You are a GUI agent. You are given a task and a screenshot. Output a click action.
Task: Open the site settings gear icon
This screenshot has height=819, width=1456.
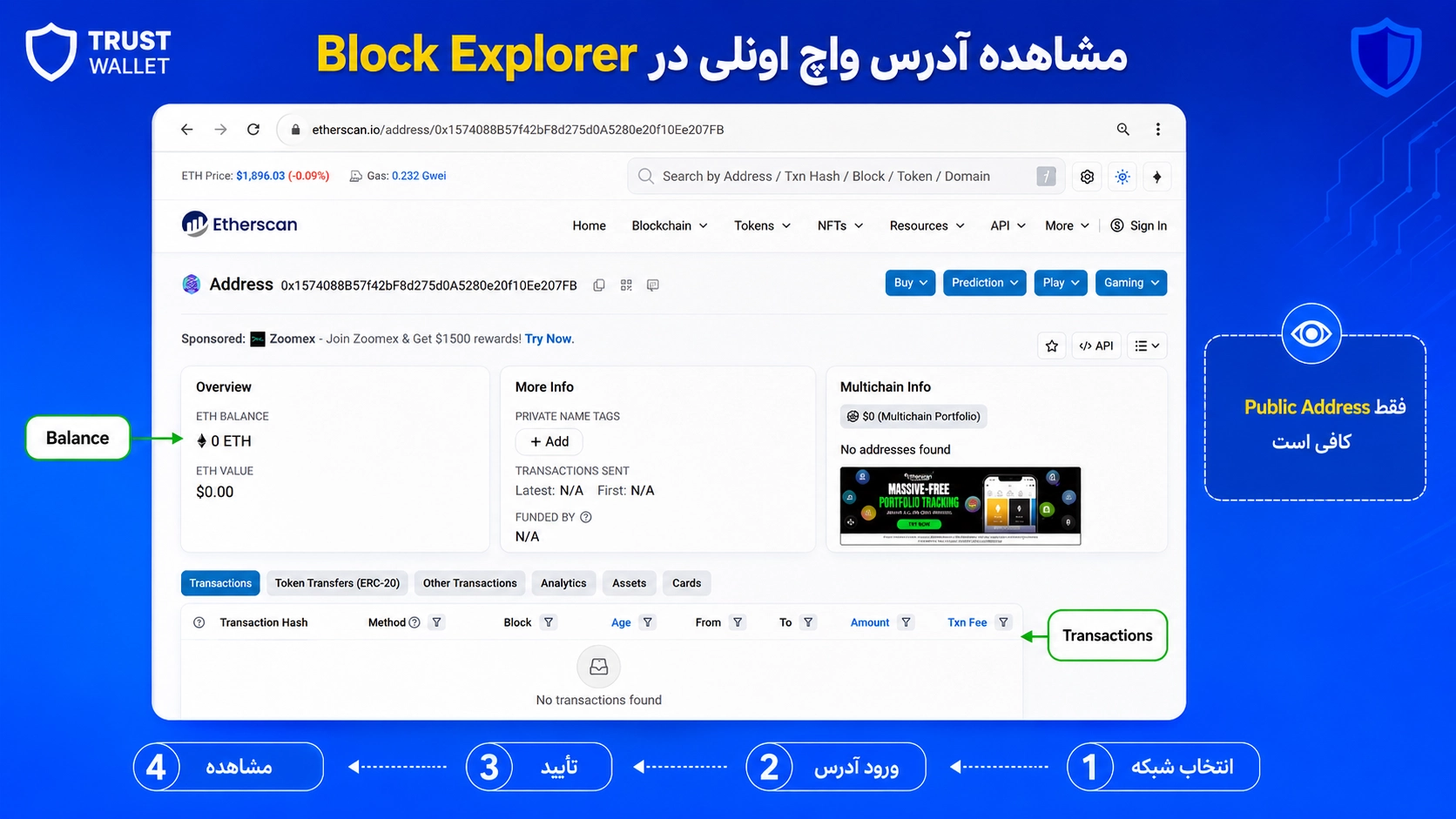click(1087, 177)
